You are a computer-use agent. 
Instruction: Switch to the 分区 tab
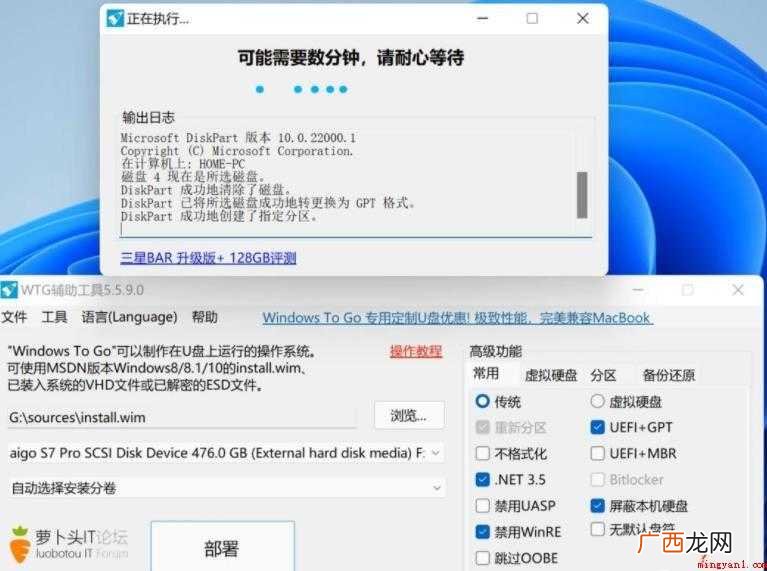point(603,375)
